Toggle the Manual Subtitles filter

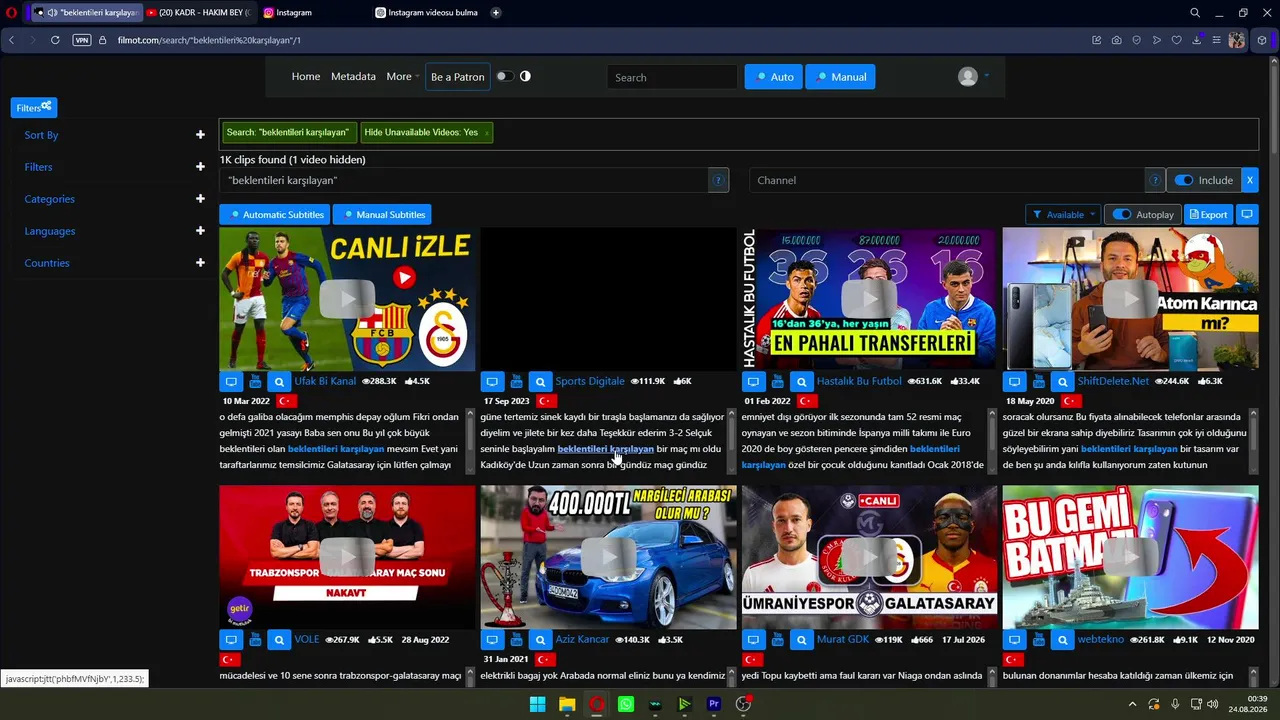(x=382, y=214)
